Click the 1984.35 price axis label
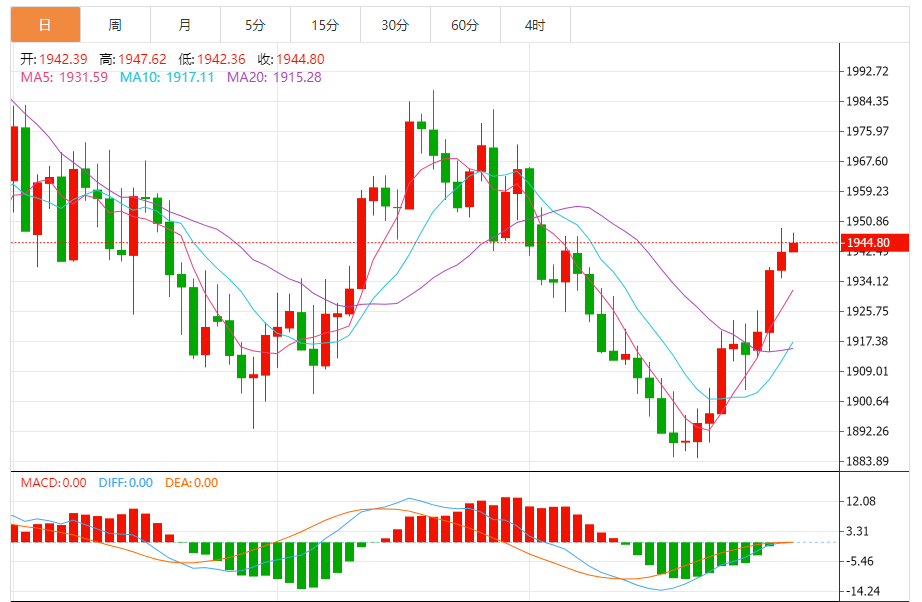This screenshot has height=602, width=922. pyautogui.click(x=867, y=101)
